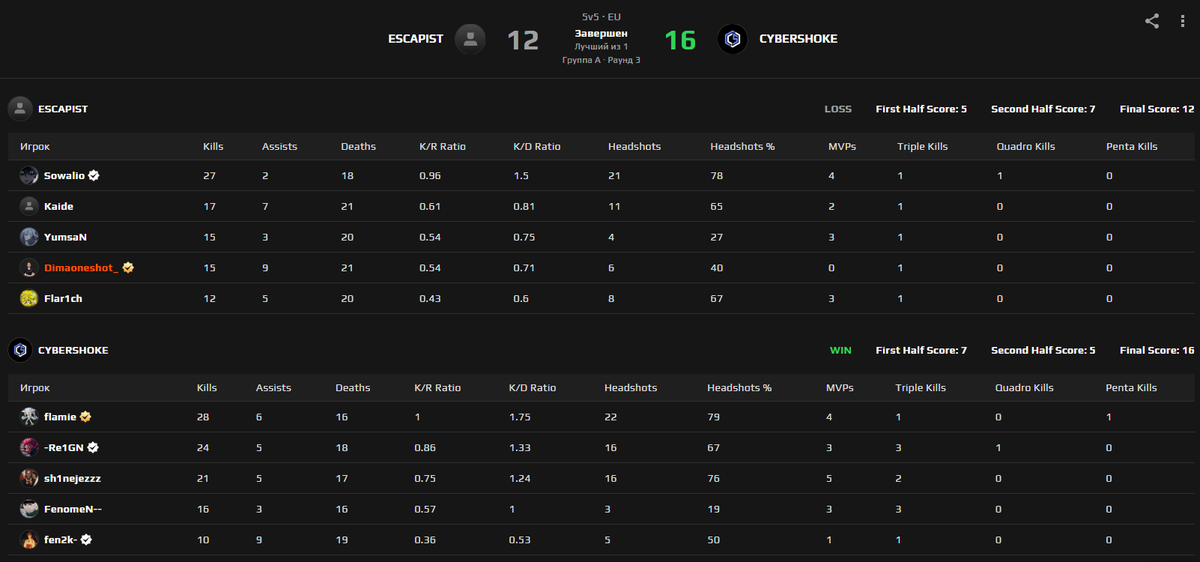1200x562 pixels.
Task: Open Flar1ch's player profile
Action: (63, 298)
